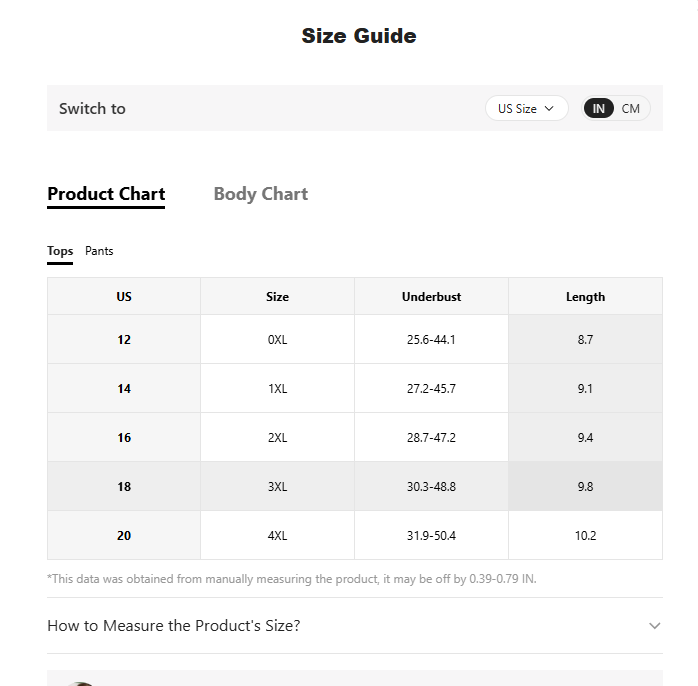Select the US 12 row cell

pyautogui.click(x=124, y=339)
